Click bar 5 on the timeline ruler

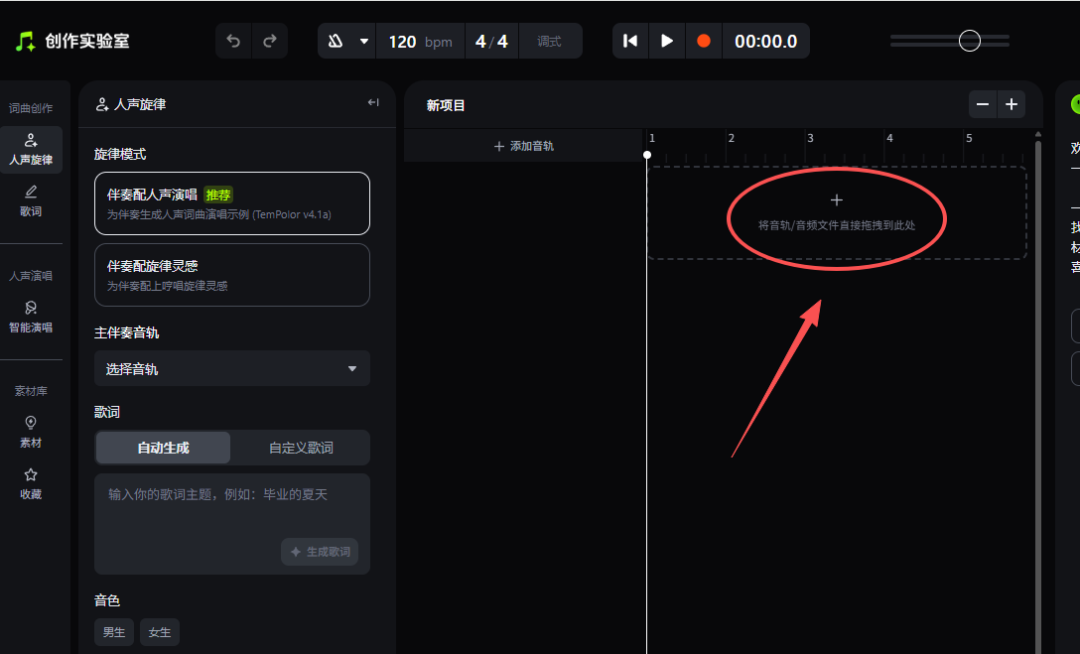(969, 138)
